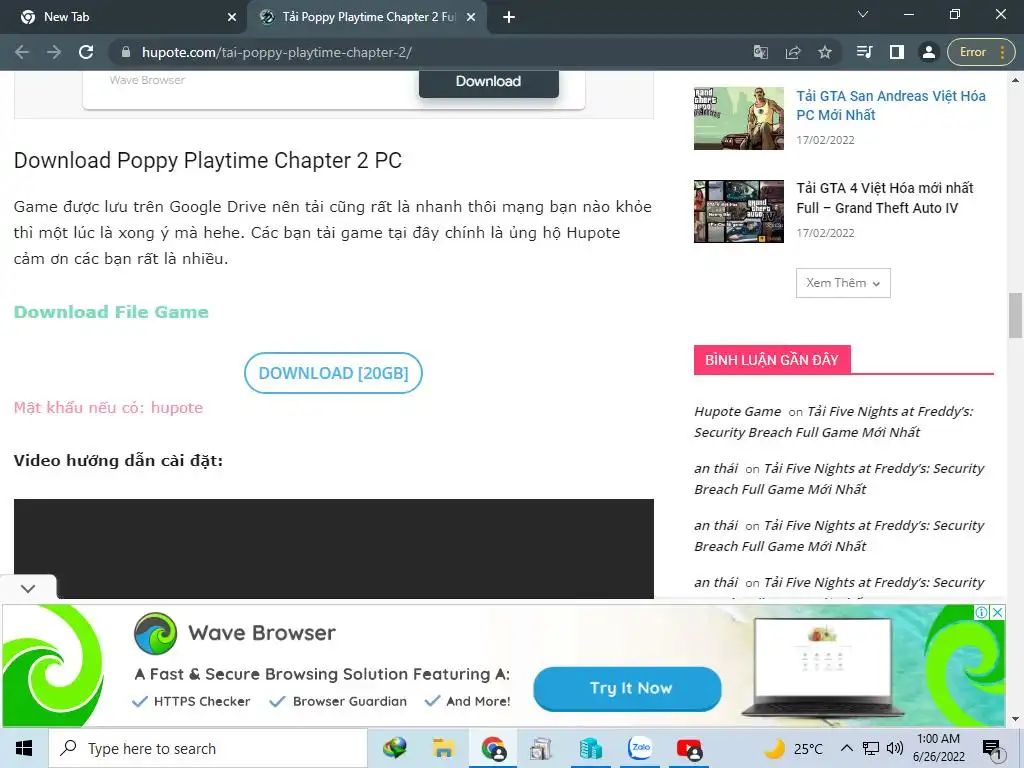Open the 25°C weather widget
The width and height of the screenshot is (1024, 768).
793,748
